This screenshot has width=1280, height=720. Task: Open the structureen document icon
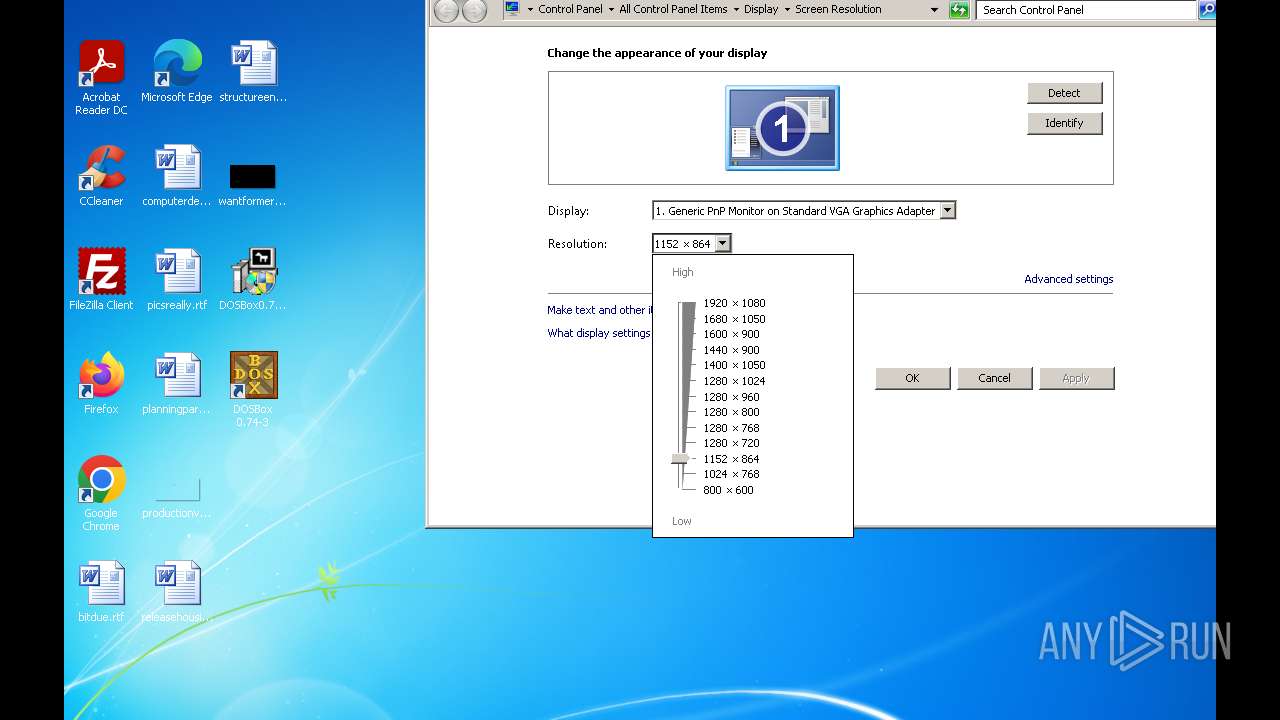pos(253,71)
